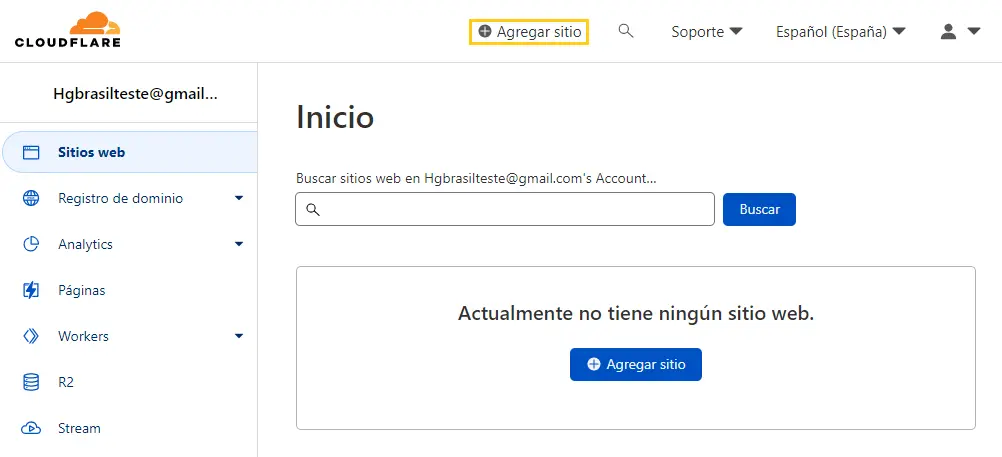Click the Workers diamond brackets icon
This screenshot has width=1002, height=457.
(31, 336)
